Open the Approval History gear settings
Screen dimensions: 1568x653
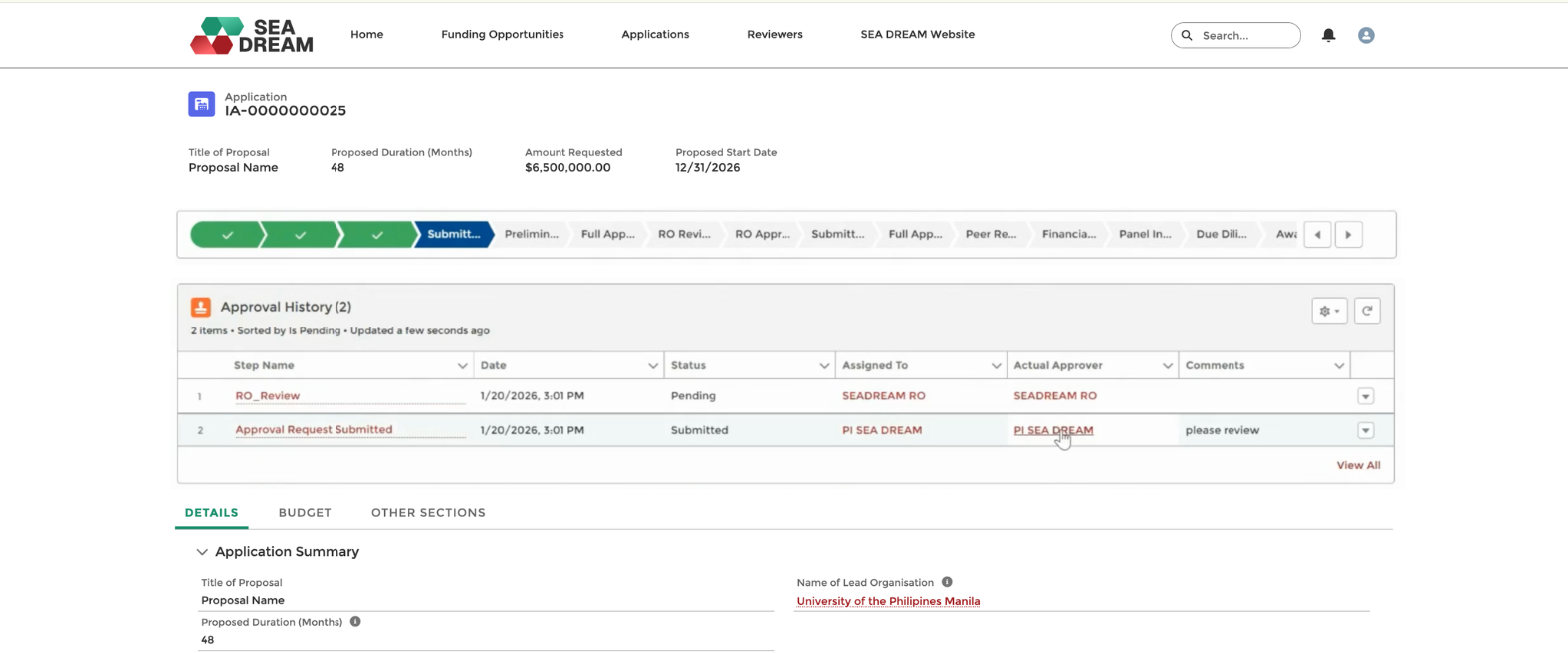coord(1329,311)
